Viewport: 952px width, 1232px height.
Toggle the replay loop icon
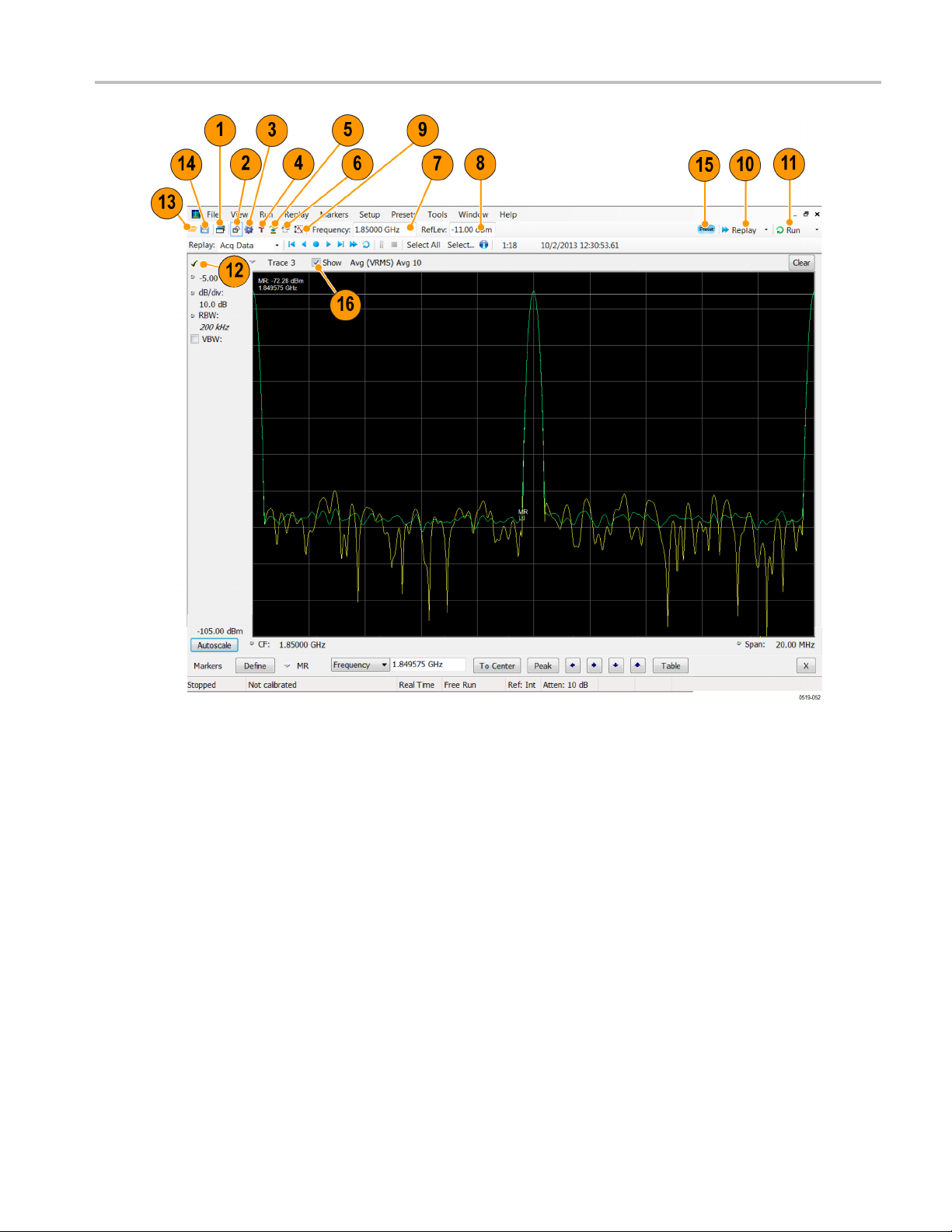click(x=366, y=244)
